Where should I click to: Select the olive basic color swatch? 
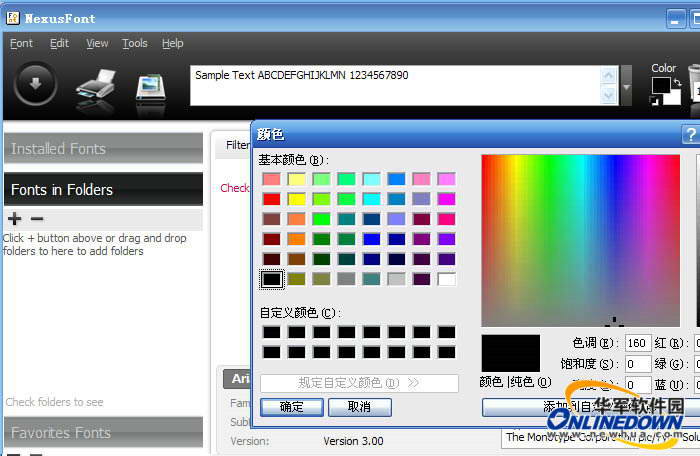(x=296, y=279)
